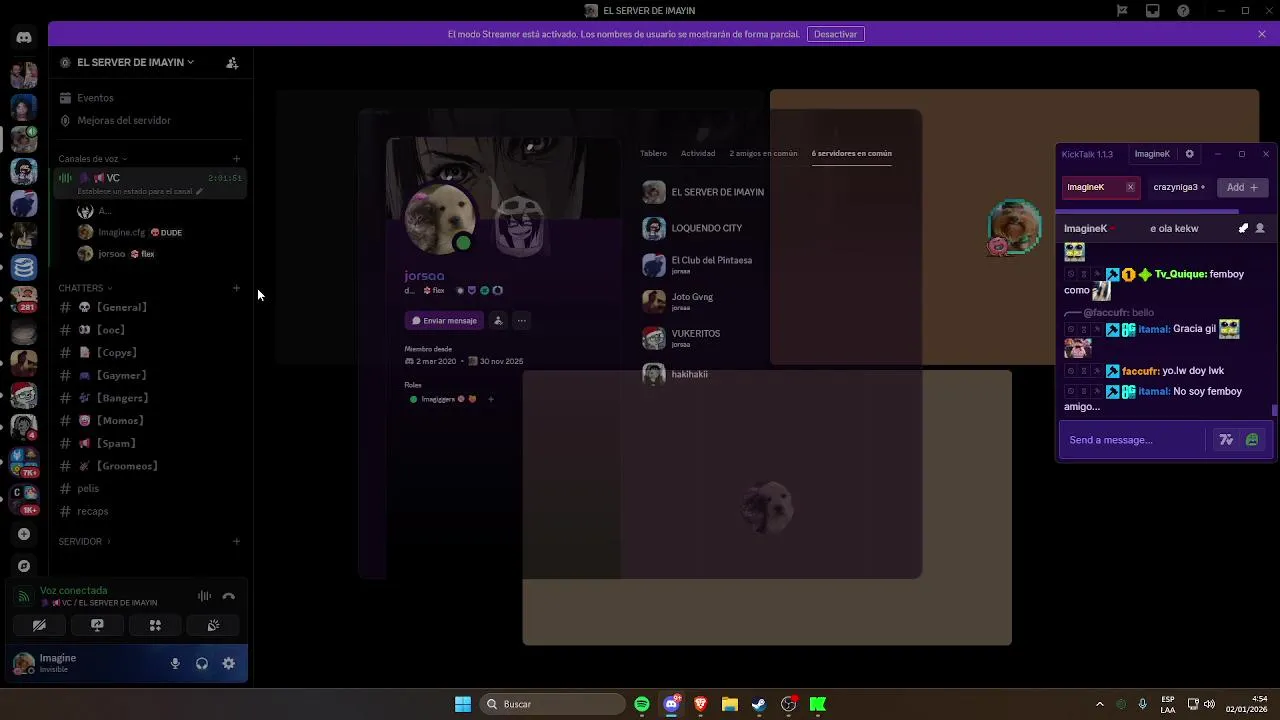Open EL SERVER DE IMAYIN dropdown menu
1280x720 pixels.
point(135,62)
